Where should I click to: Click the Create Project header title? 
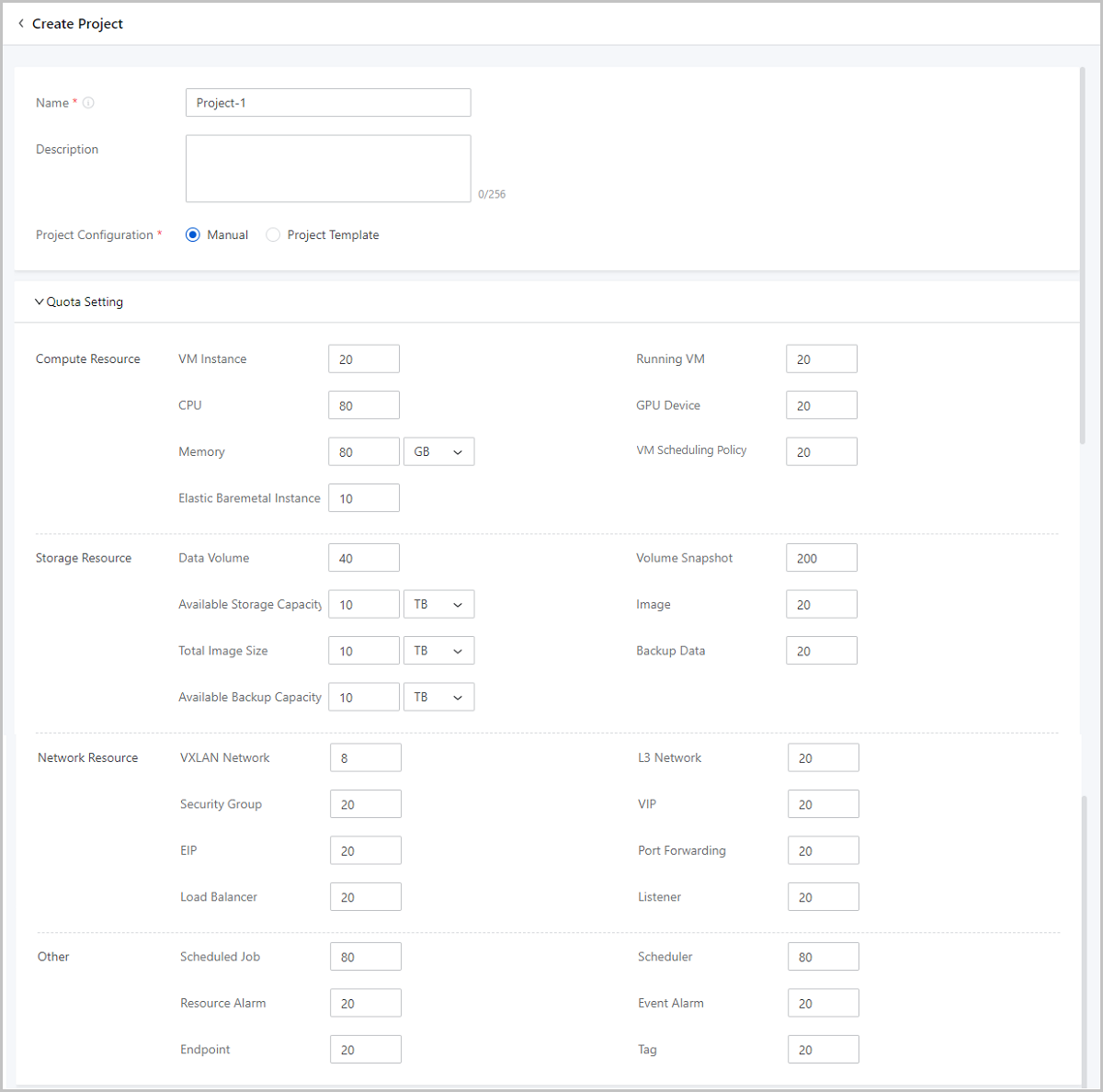77,24
